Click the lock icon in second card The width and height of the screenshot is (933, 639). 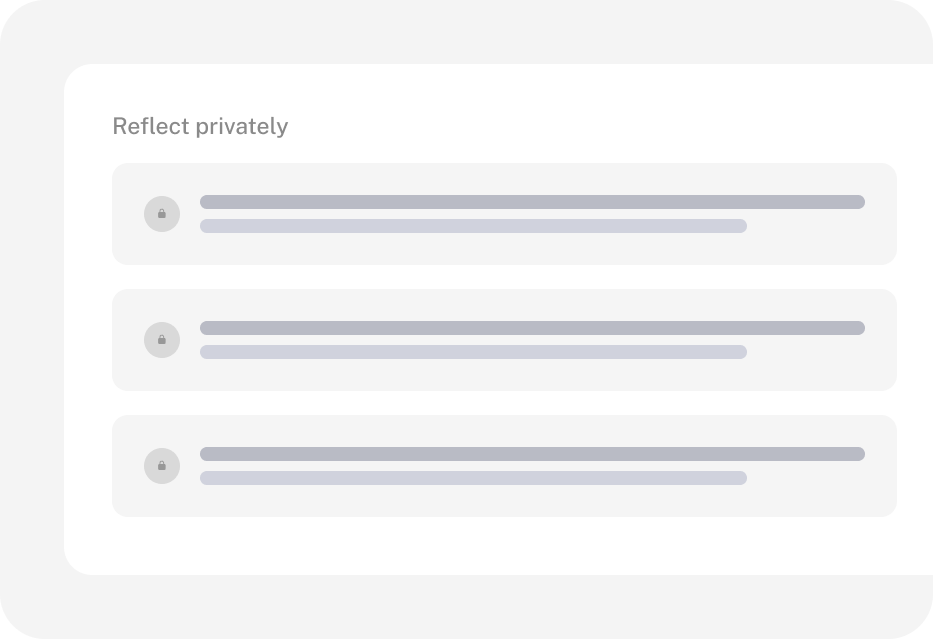point(162,340)
